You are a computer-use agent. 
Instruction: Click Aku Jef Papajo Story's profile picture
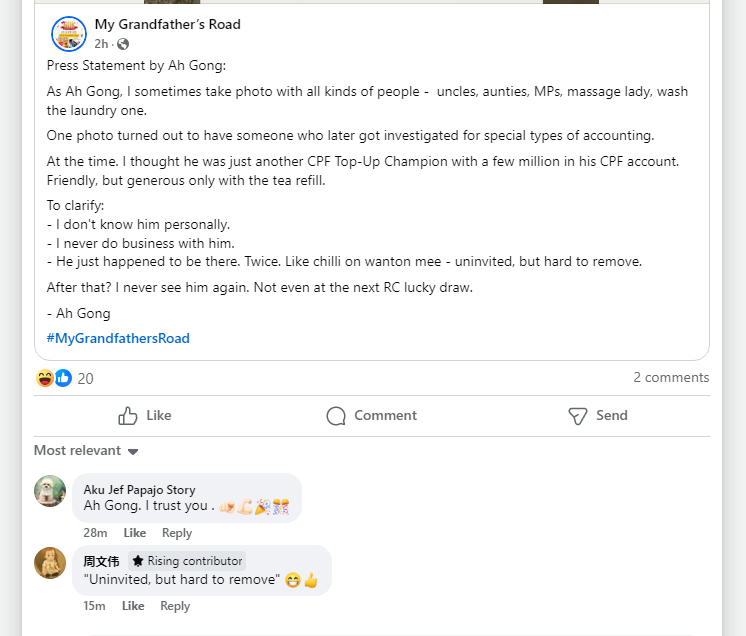(50, 491)
